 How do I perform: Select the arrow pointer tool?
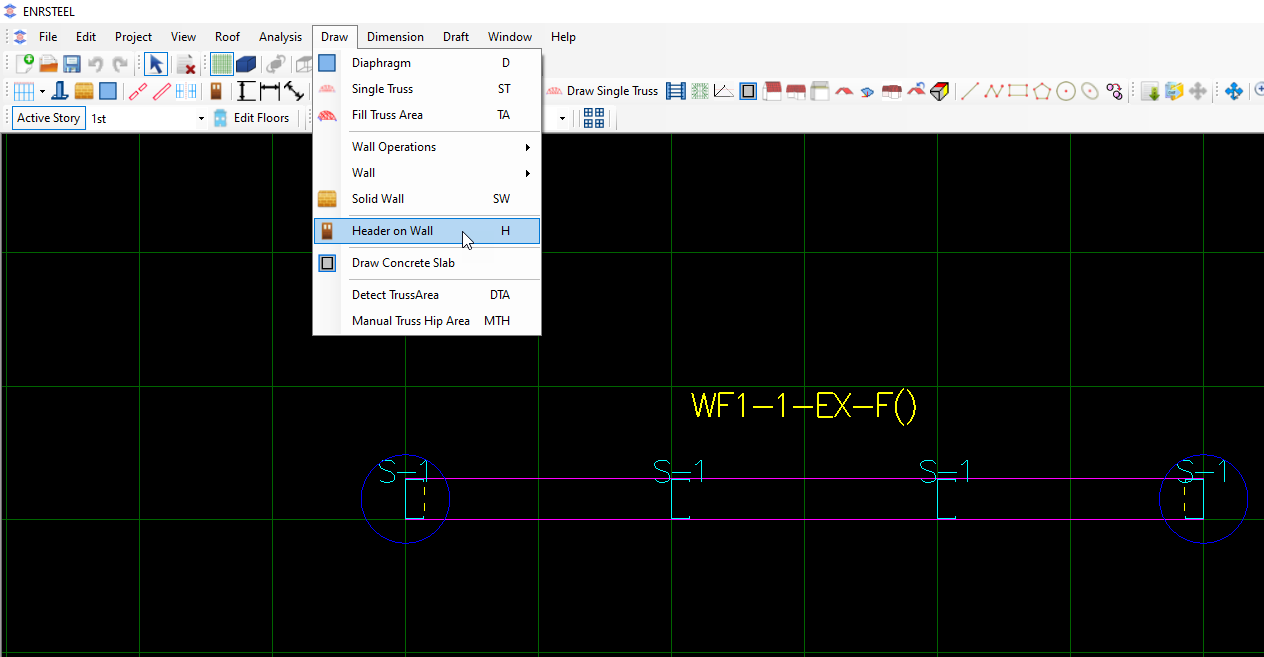coord(155,64)
